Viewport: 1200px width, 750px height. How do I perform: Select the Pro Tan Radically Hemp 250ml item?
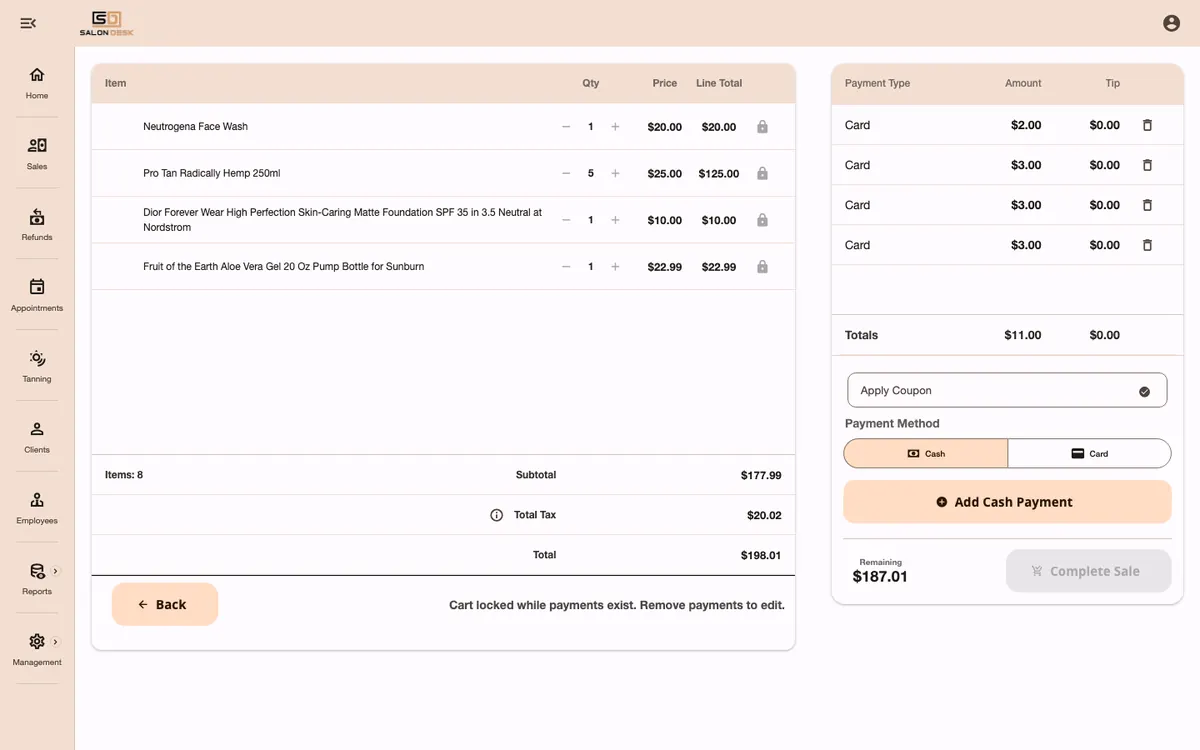click(x=212, y=173)
